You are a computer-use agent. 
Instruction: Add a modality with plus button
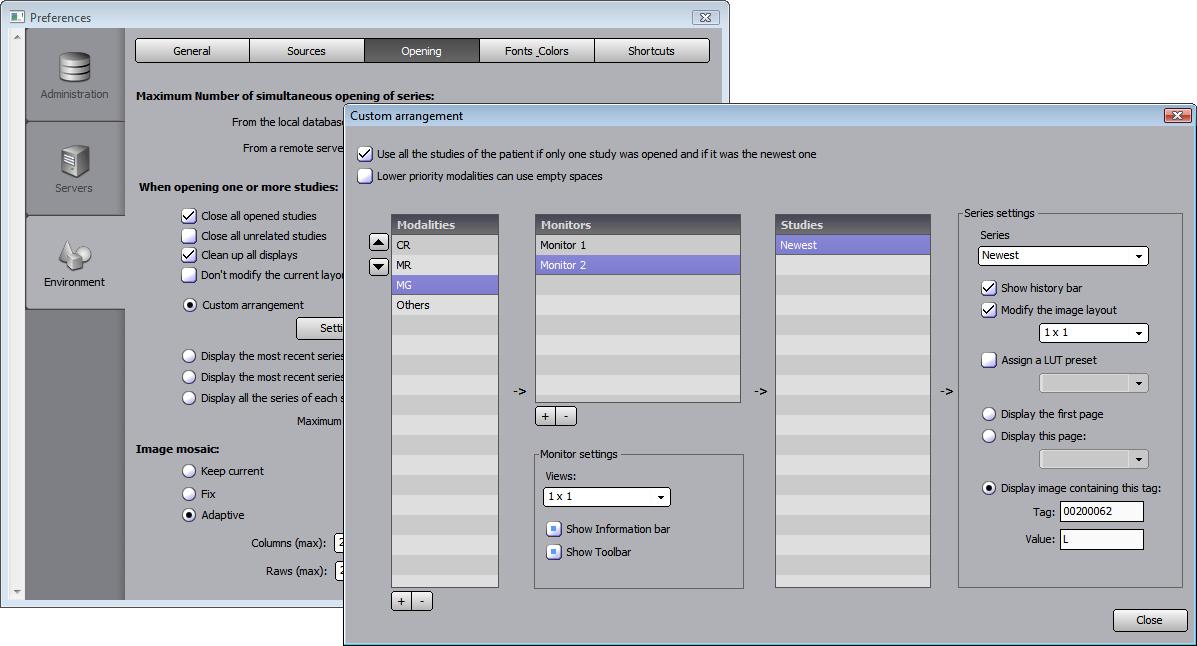point(401,601)
